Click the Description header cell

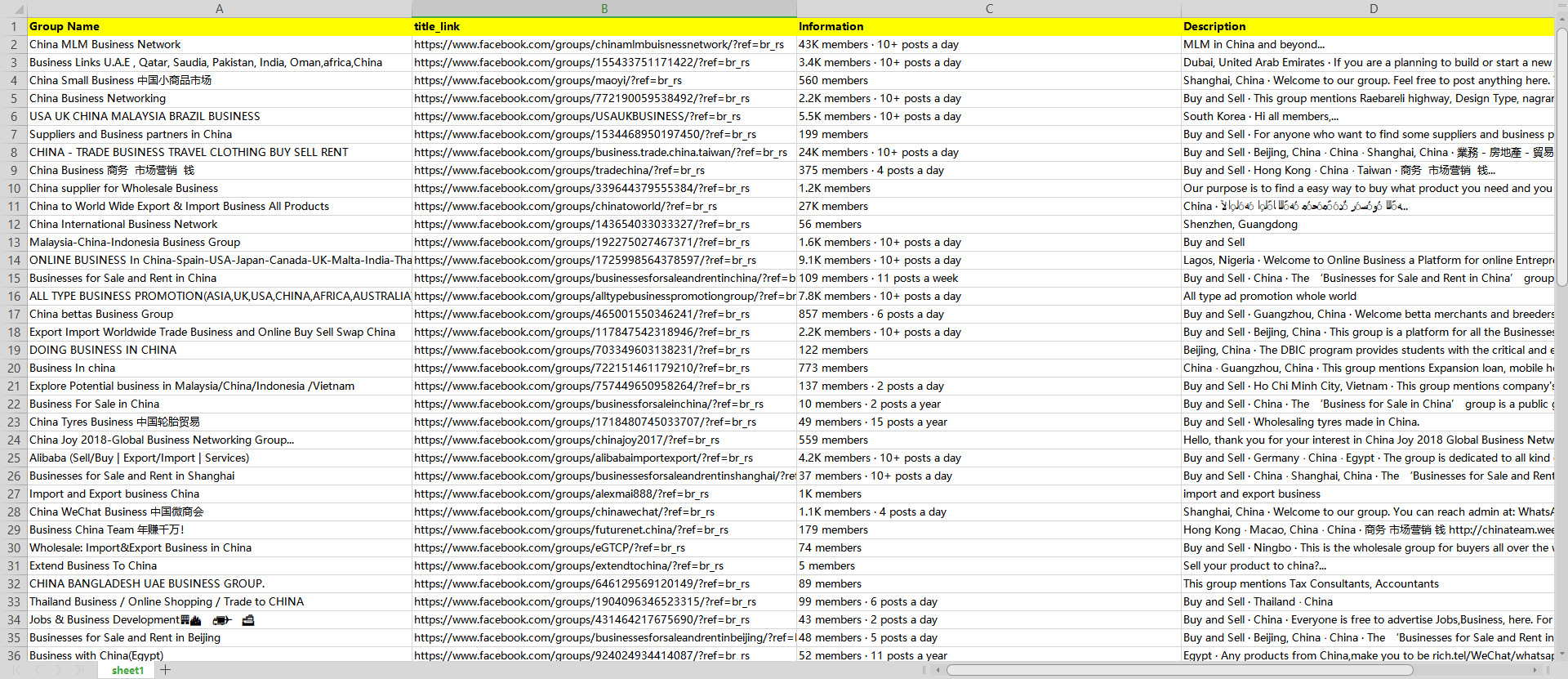click(x=1368, y=26)
